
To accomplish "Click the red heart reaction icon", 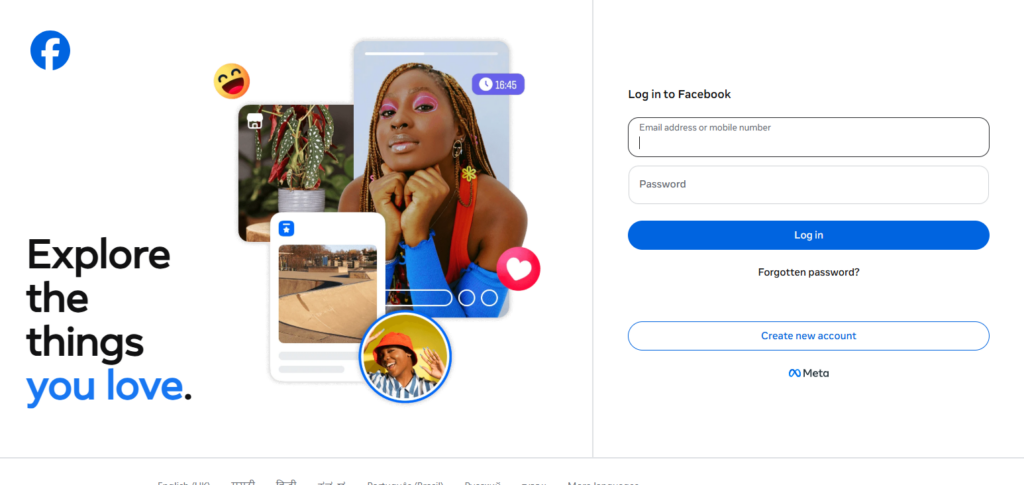I will click(x=519, y=269).
